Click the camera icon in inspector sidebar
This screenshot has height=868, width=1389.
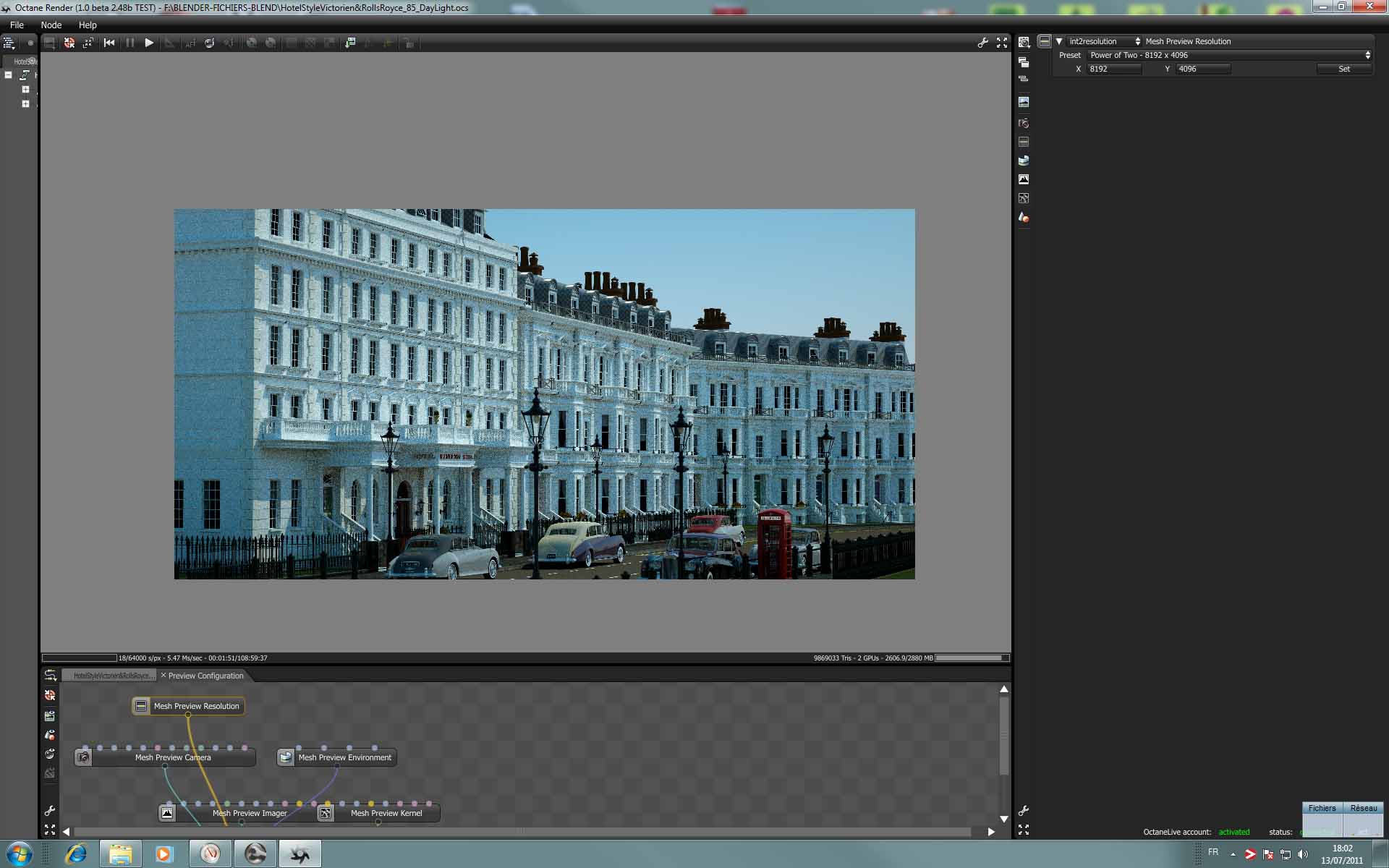[x=1024, y=123]
